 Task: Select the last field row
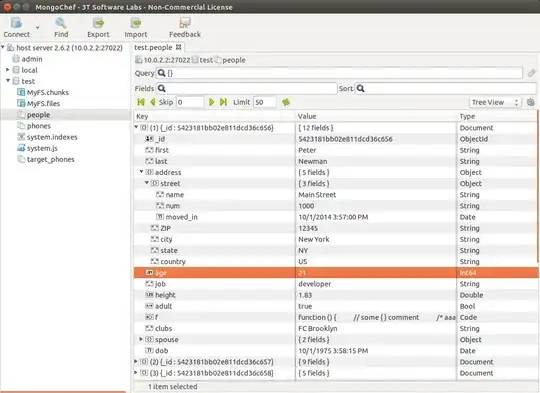pyautogui.click(x=335, y=161)
